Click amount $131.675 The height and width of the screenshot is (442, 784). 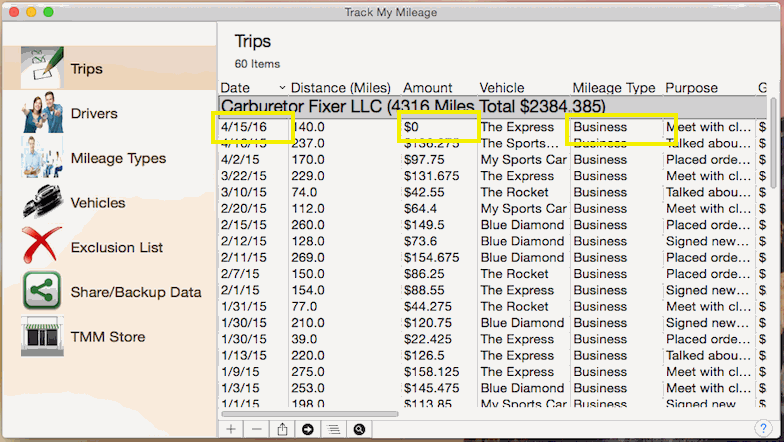pos(432,176)
